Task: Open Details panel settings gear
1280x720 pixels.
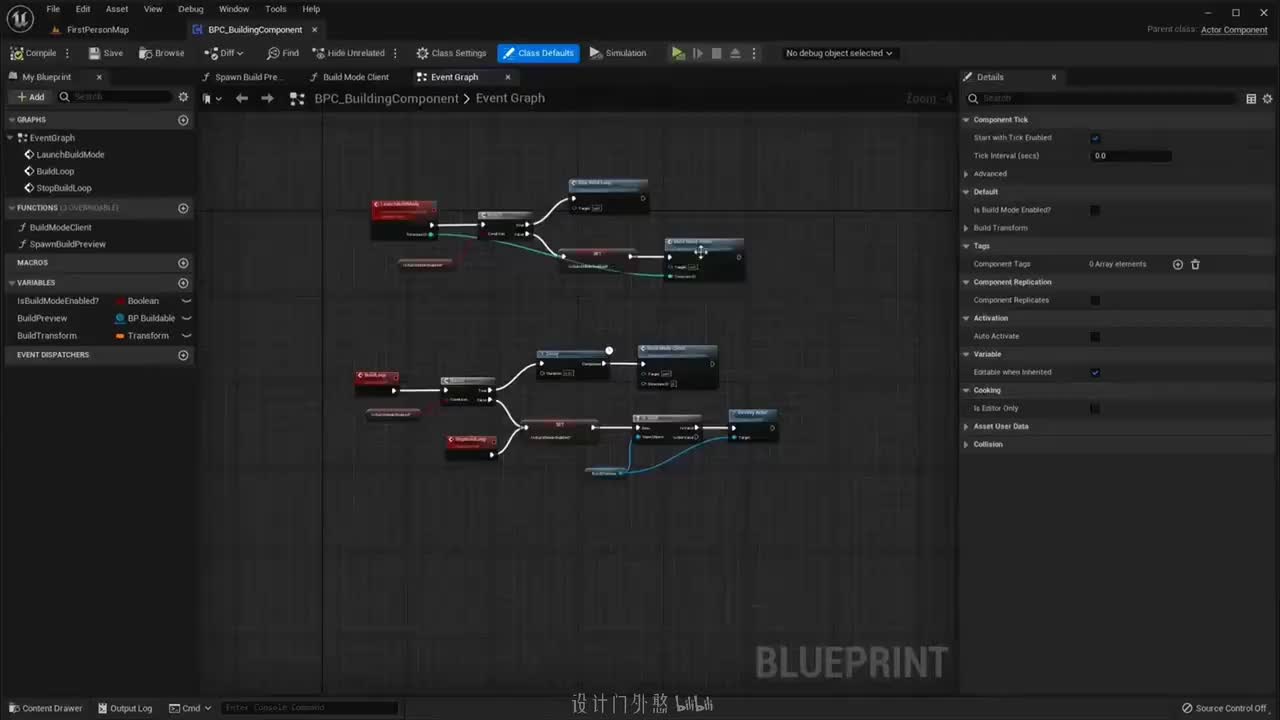Action: click(x=1268, y=98)
